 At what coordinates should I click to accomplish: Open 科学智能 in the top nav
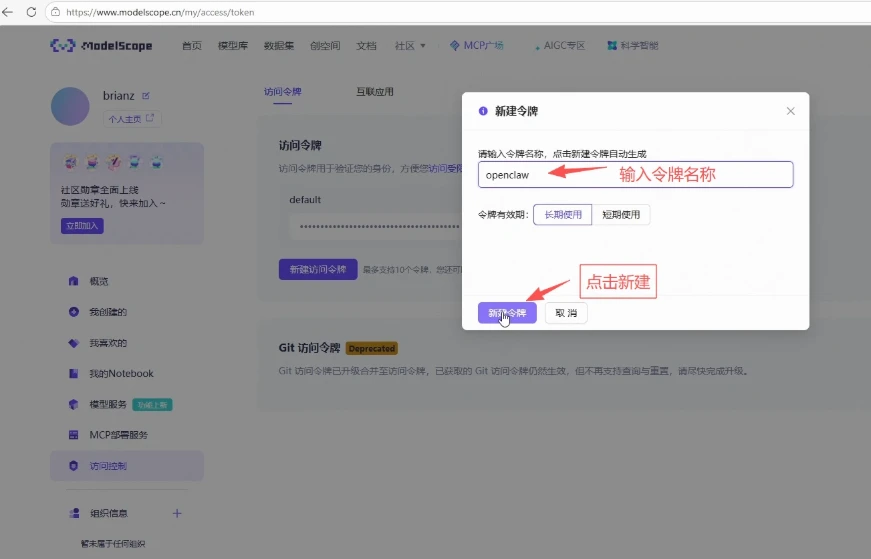(x=633, y=46)
